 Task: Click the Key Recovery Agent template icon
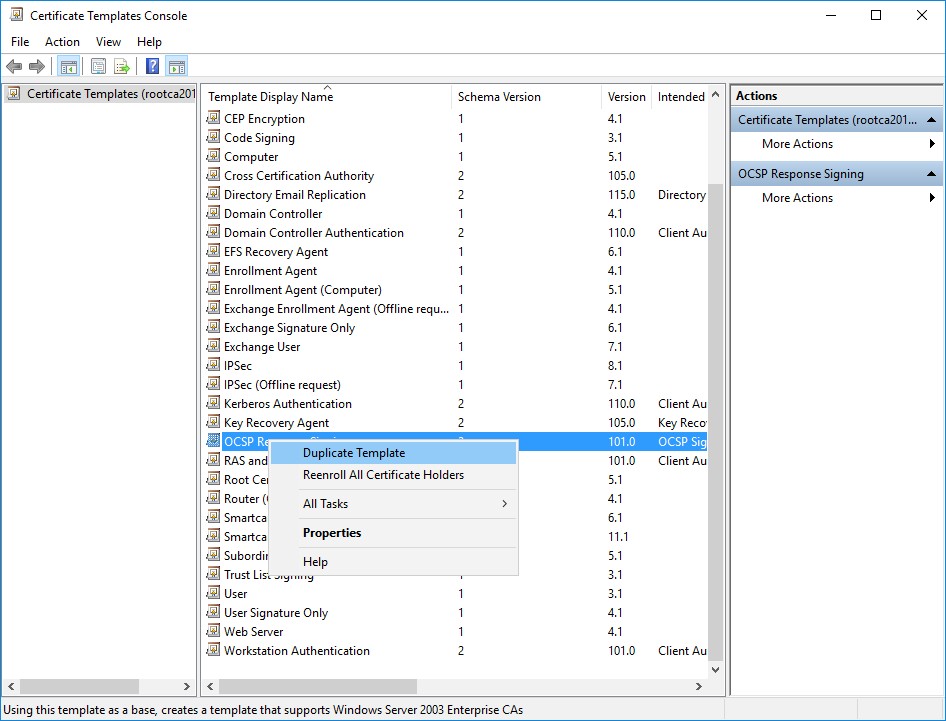tap(213, 422)
